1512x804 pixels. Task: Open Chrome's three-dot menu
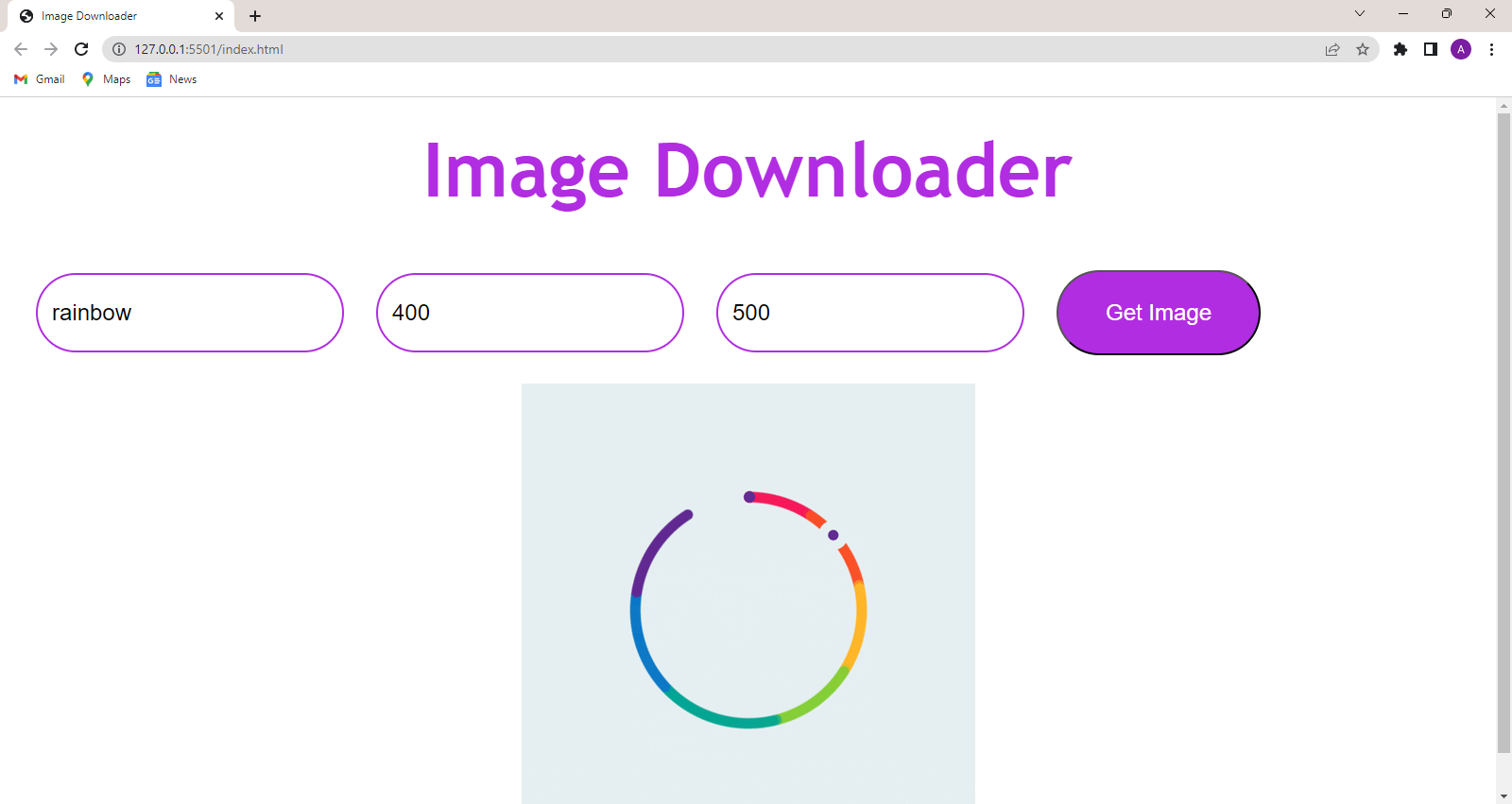[1491, 49]
